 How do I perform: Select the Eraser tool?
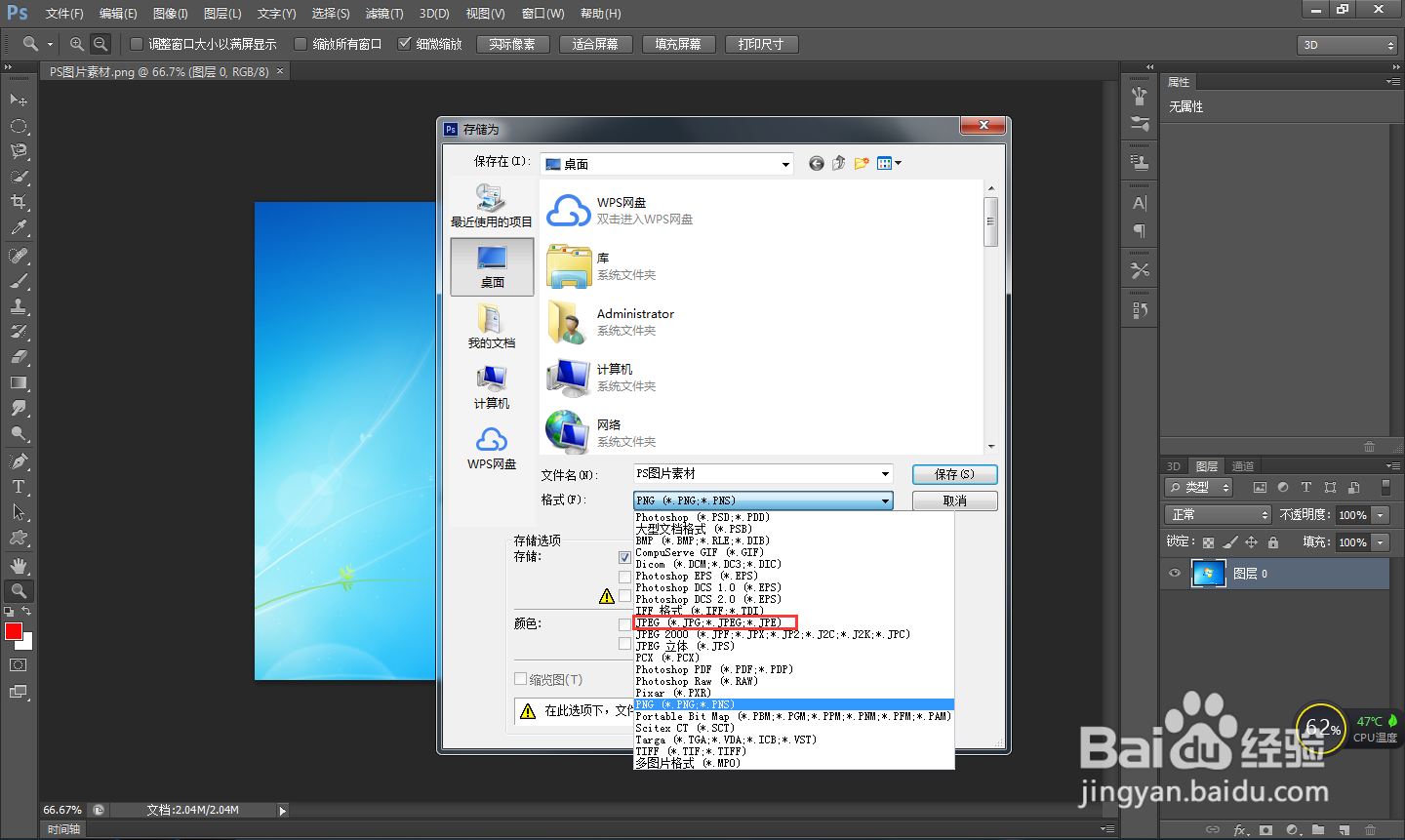click(x=19, y=357)
